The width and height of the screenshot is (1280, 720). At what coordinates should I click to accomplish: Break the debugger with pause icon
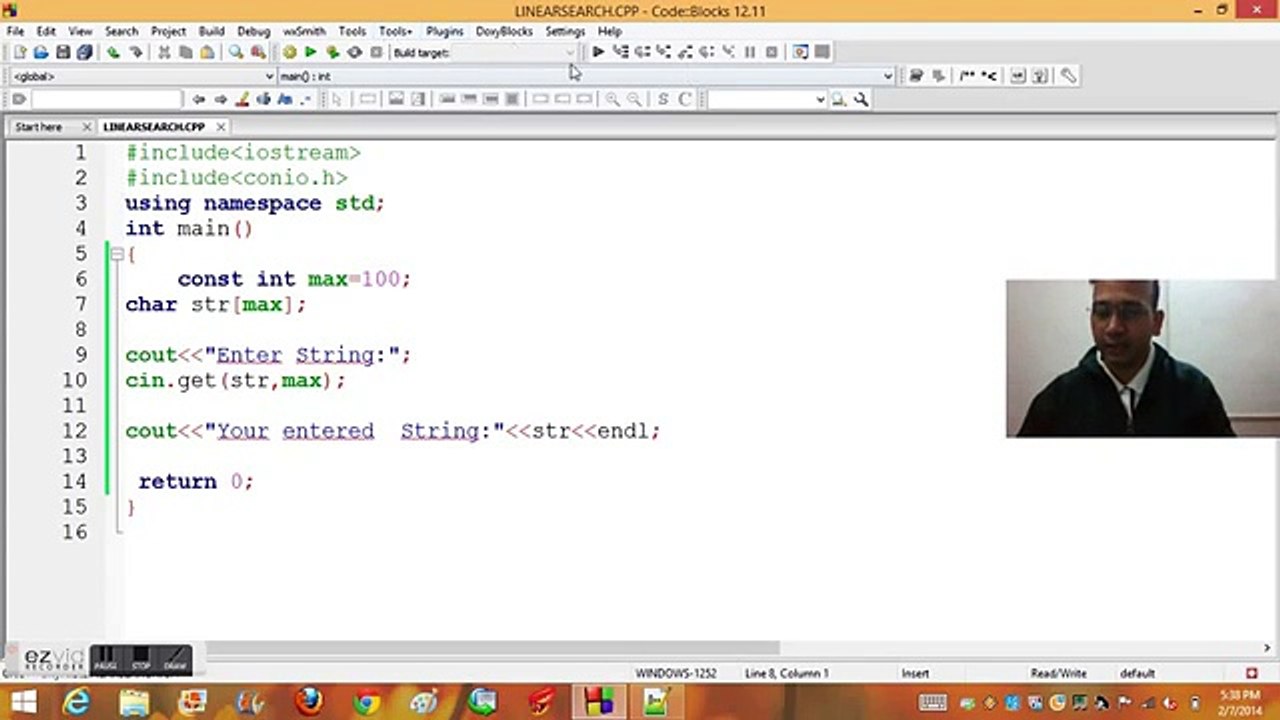click(x=750, y=52)
